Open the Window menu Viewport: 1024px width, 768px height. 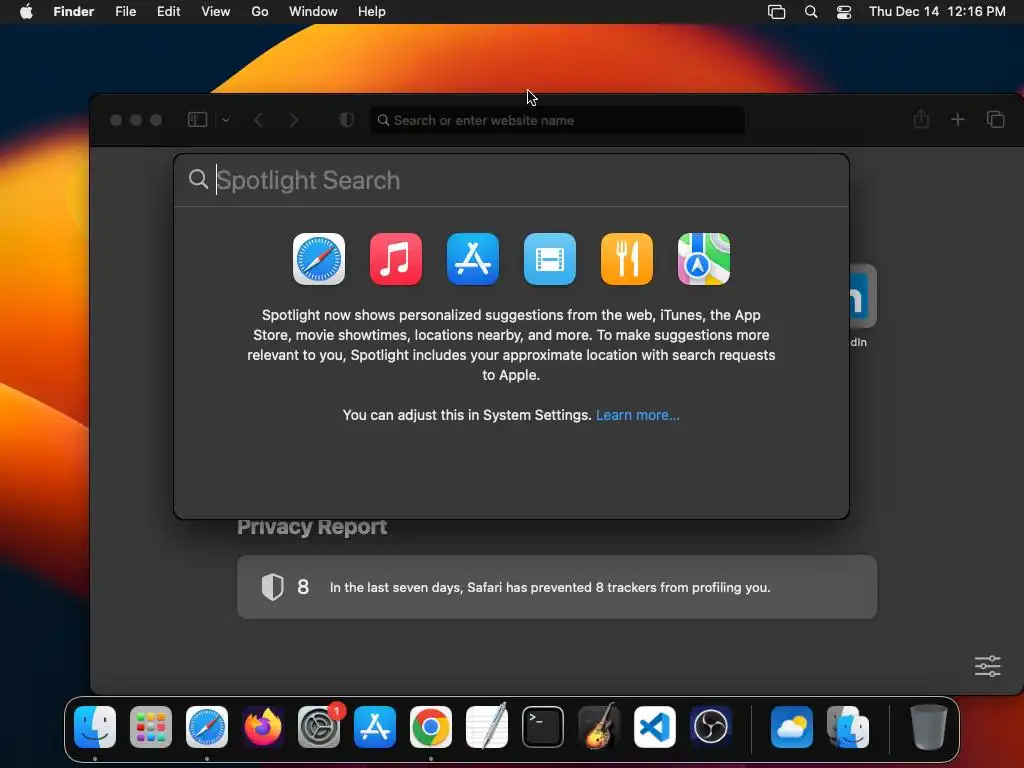click(x=313, y=12)
